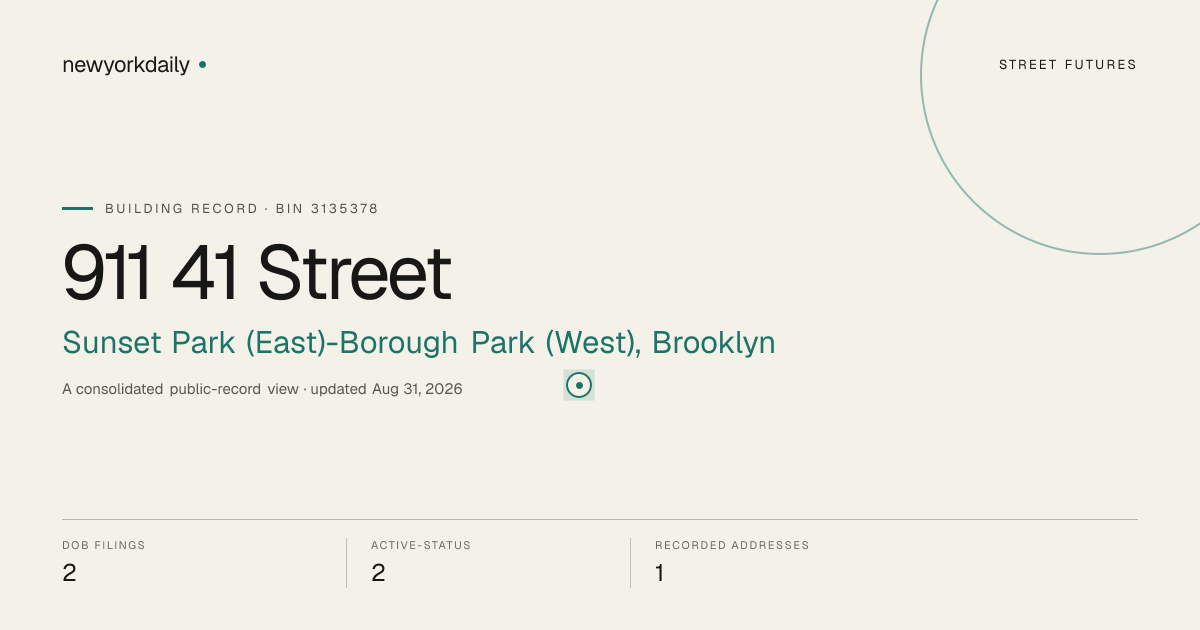Open the newyorkdaily logo home link
Viewport: 1200px width, 630px height.
click(126, 65)
